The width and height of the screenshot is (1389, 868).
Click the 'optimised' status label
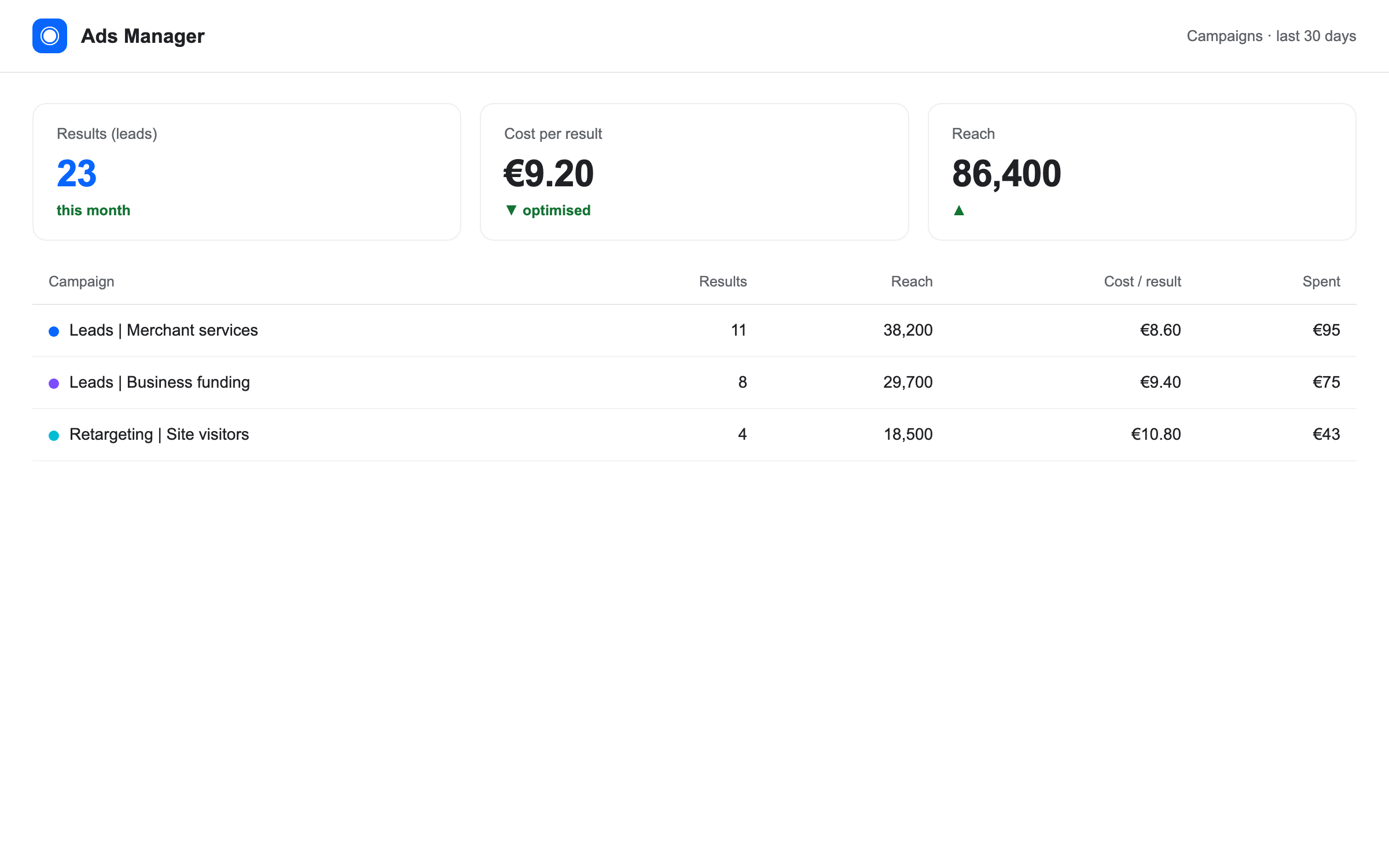coord(557,210)
